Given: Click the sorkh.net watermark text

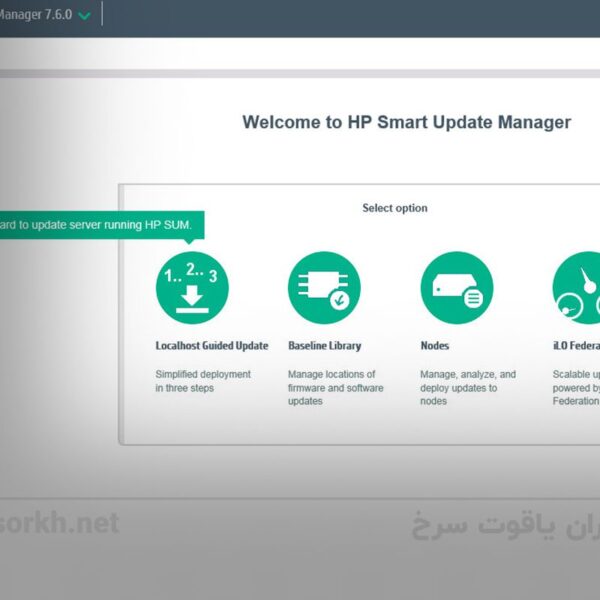Looking at the screenshot, I should [x=58, y=523].
